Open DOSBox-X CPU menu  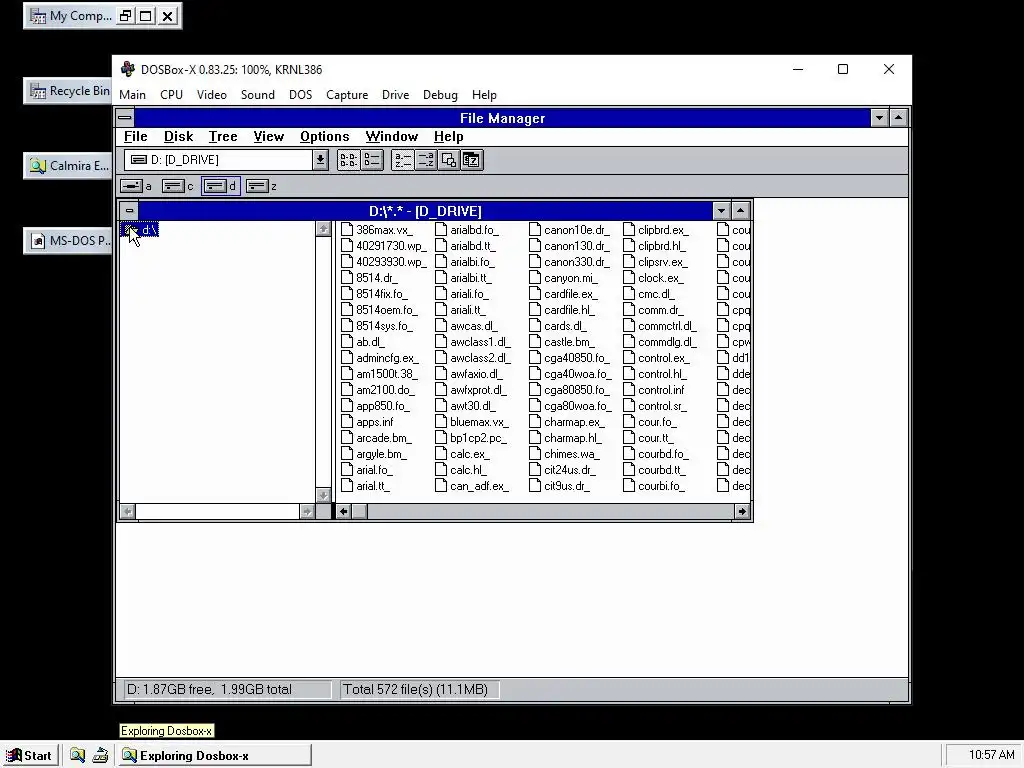171,95
